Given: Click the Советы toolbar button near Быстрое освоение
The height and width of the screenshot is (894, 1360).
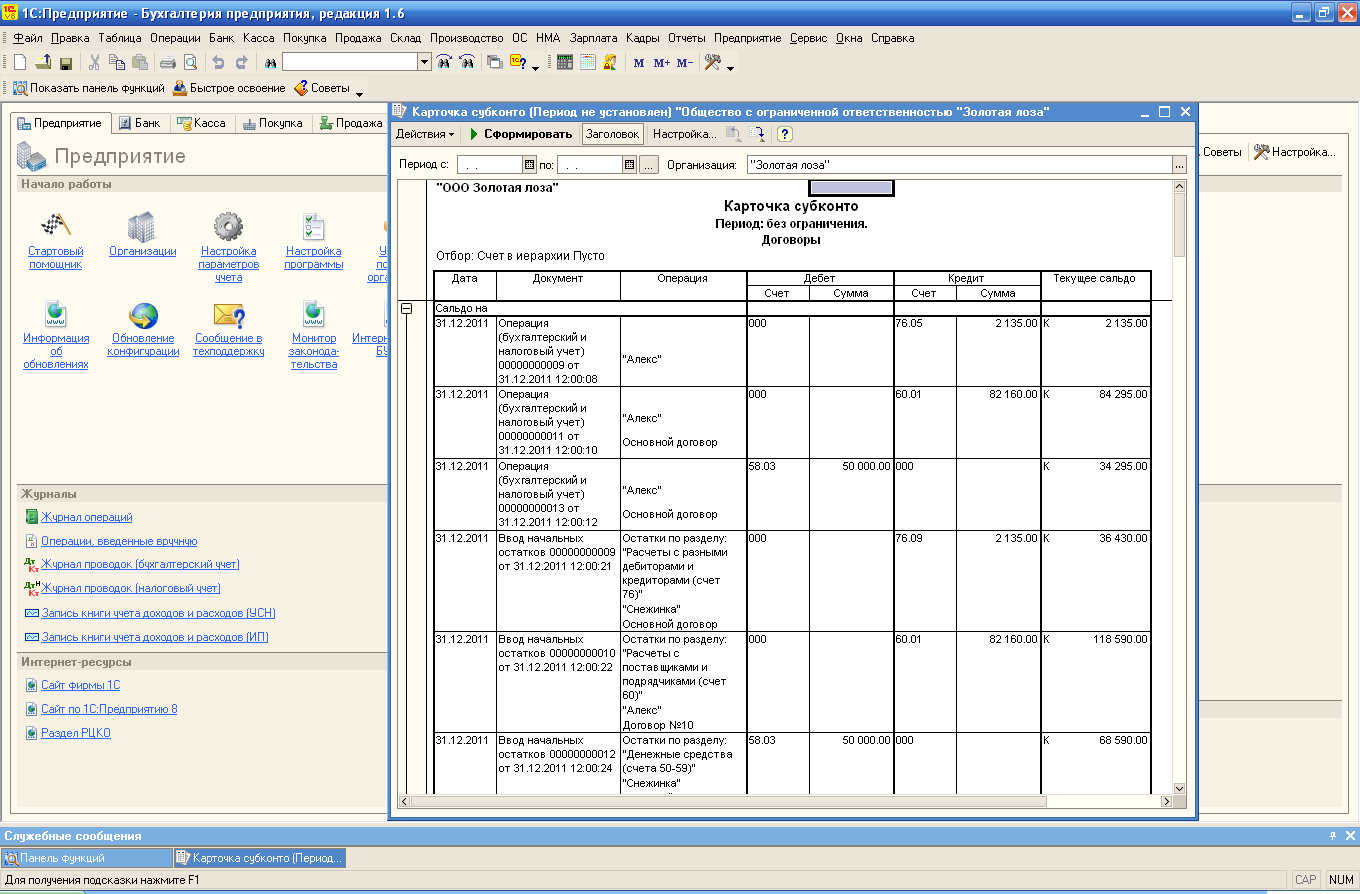Looking at the screenshot, I should [x=321, y=88].
